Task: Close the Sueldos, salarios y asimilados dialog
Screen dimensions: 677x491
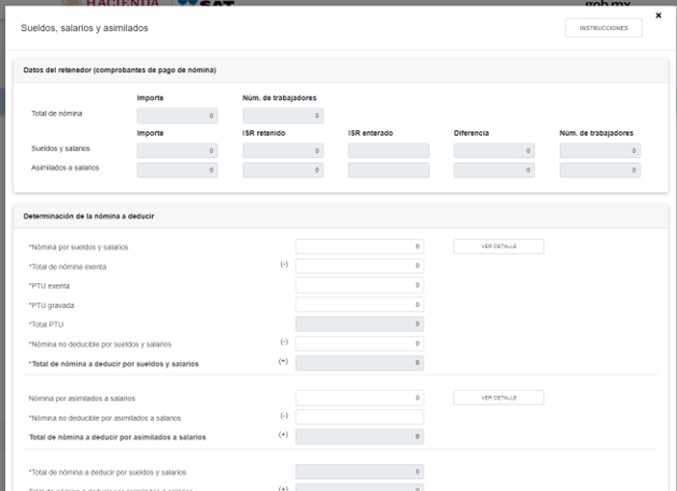Action: click(658, 16)
